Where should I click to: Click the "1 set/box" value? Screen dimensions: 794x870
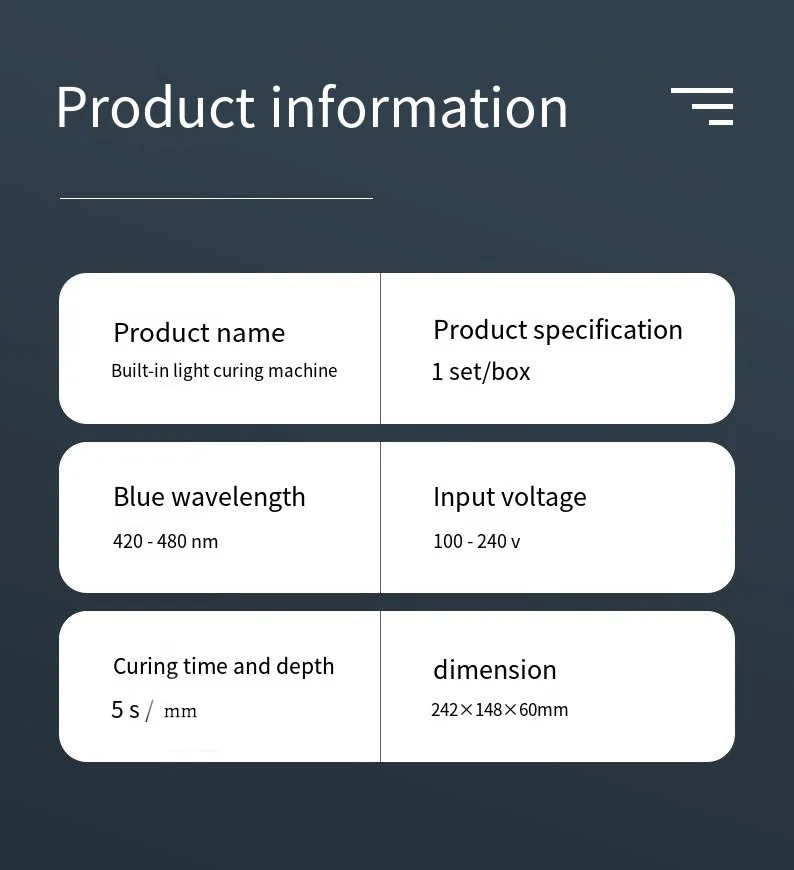click(481, 372)
